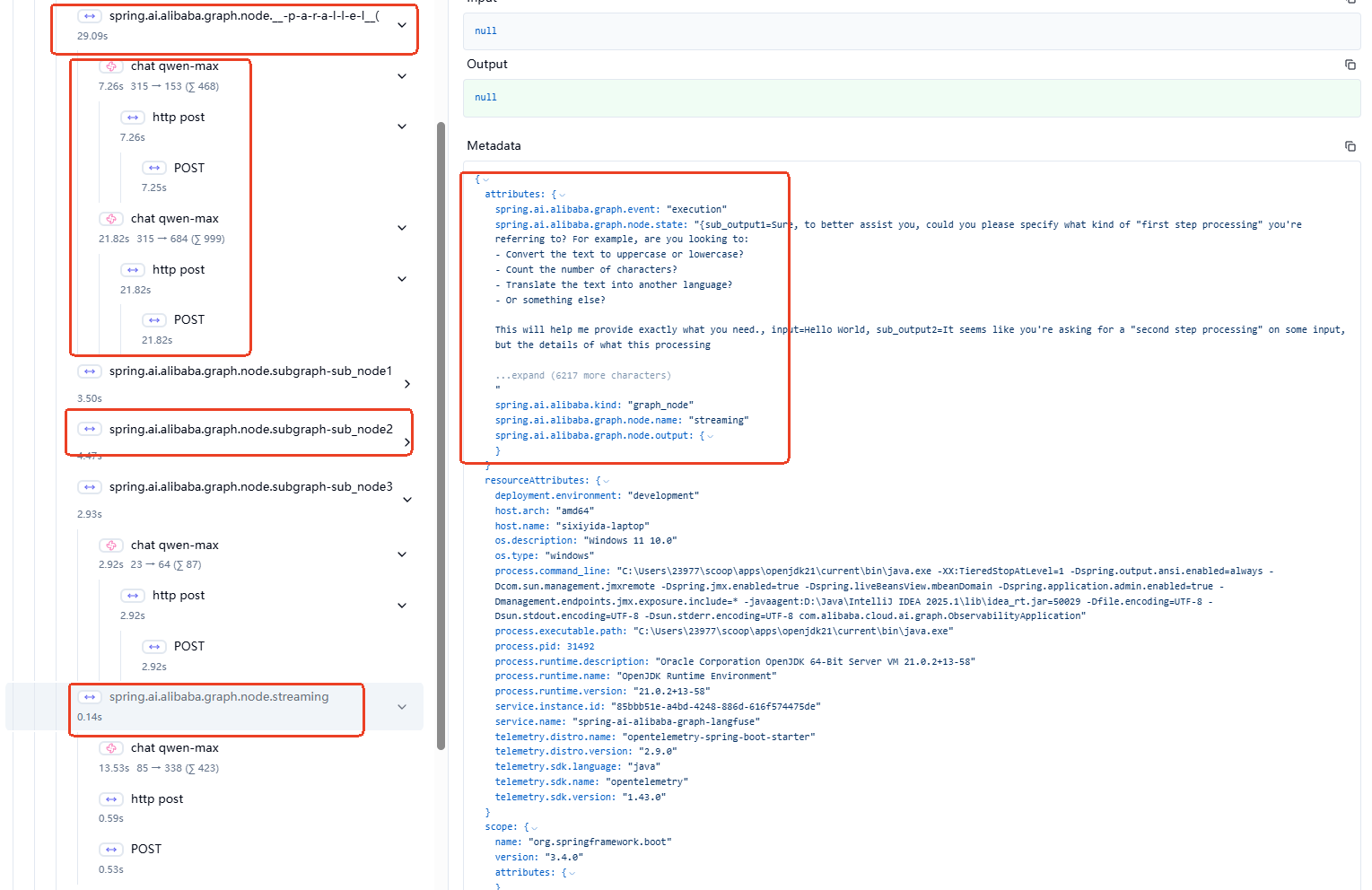The height and width of the screenshot is (890, 1372).
Task: Collapse the chat qwen-max 2.92s span
Action: pyautogui.click(x=402, y=554)
